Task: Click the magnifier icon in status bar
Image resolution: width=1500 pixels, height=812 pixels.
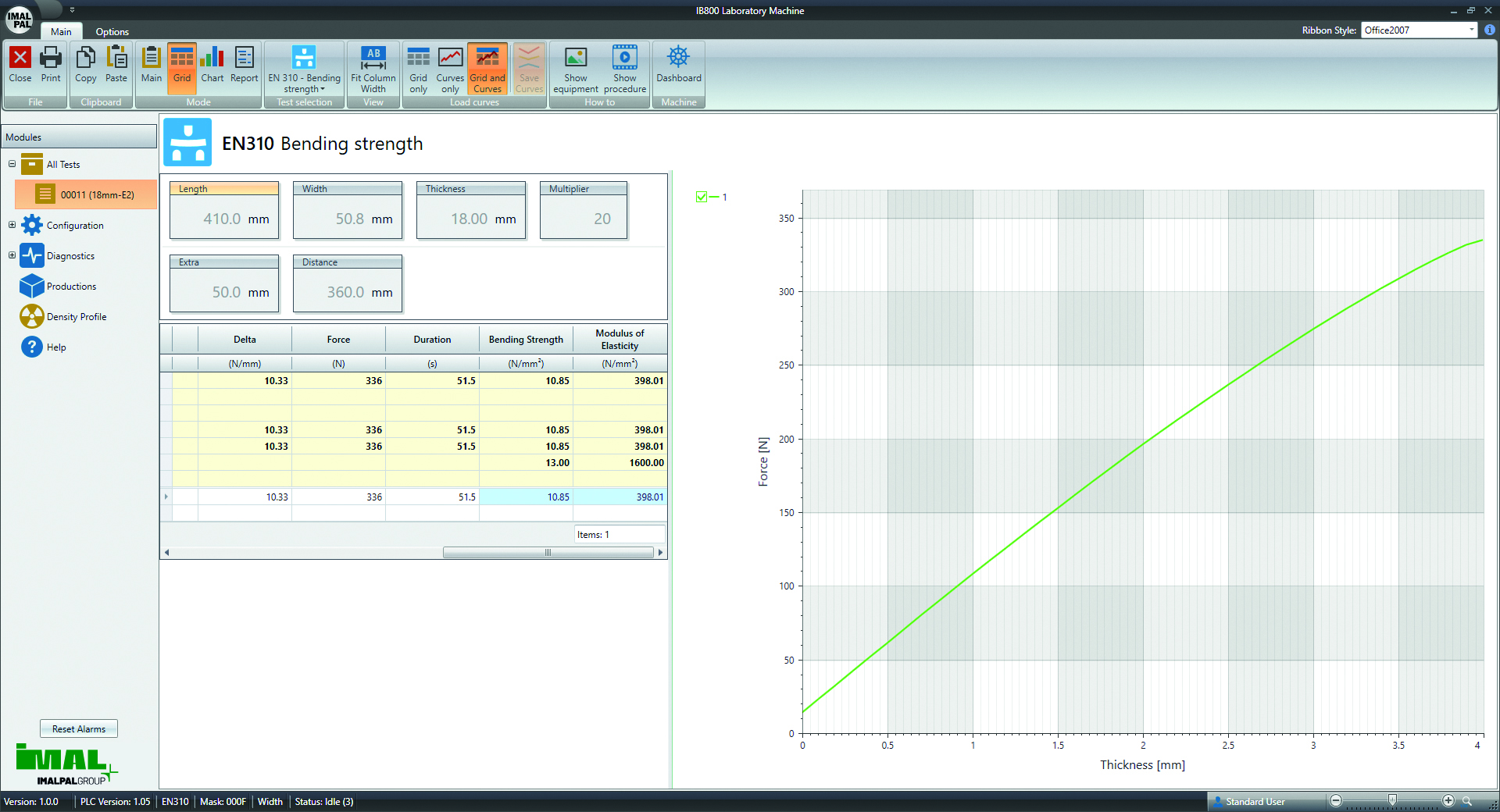Action: click(x=1467, y=801)
